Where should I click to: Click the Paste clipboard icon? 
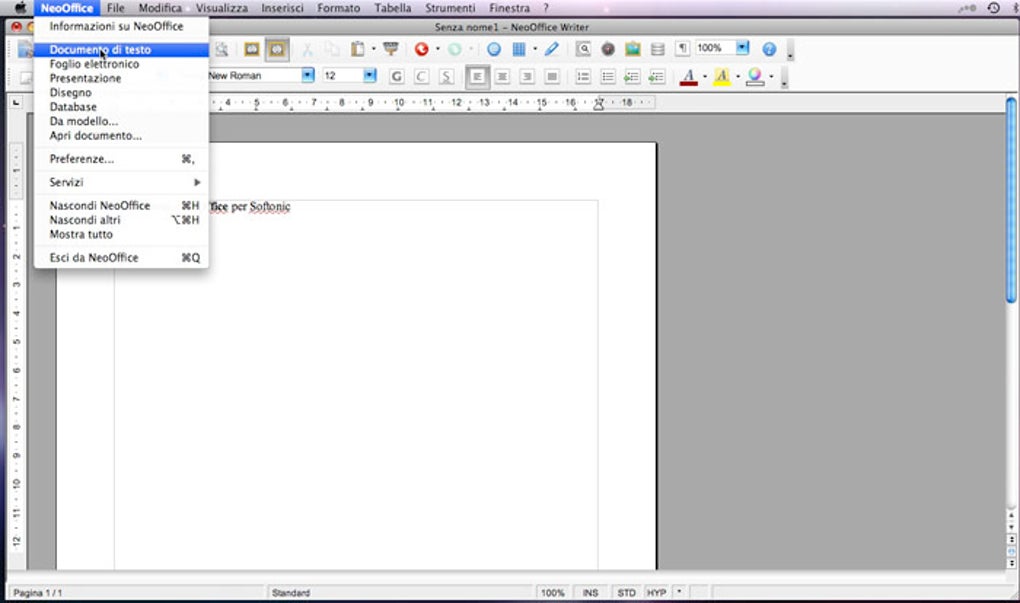tap(358, 49)
